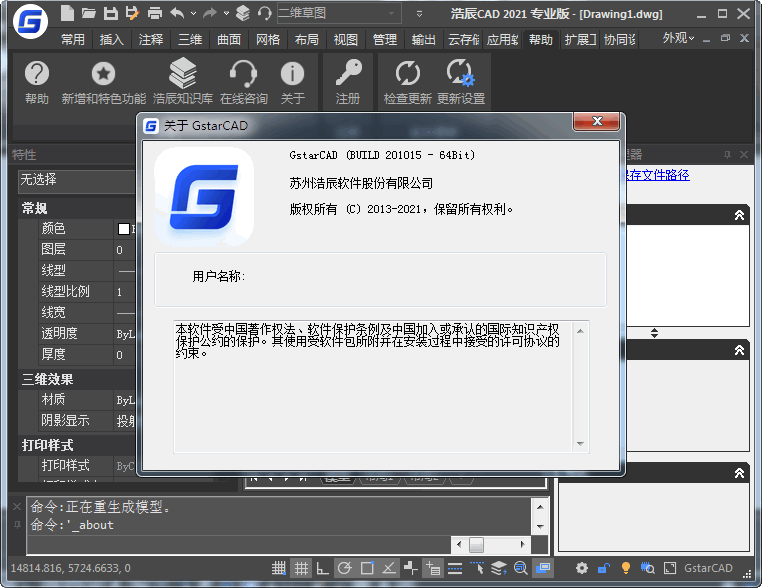This screenshot has width=762, height=588.
Task: Open quick access toolbar customize arrow
Action: coord(419,14)
